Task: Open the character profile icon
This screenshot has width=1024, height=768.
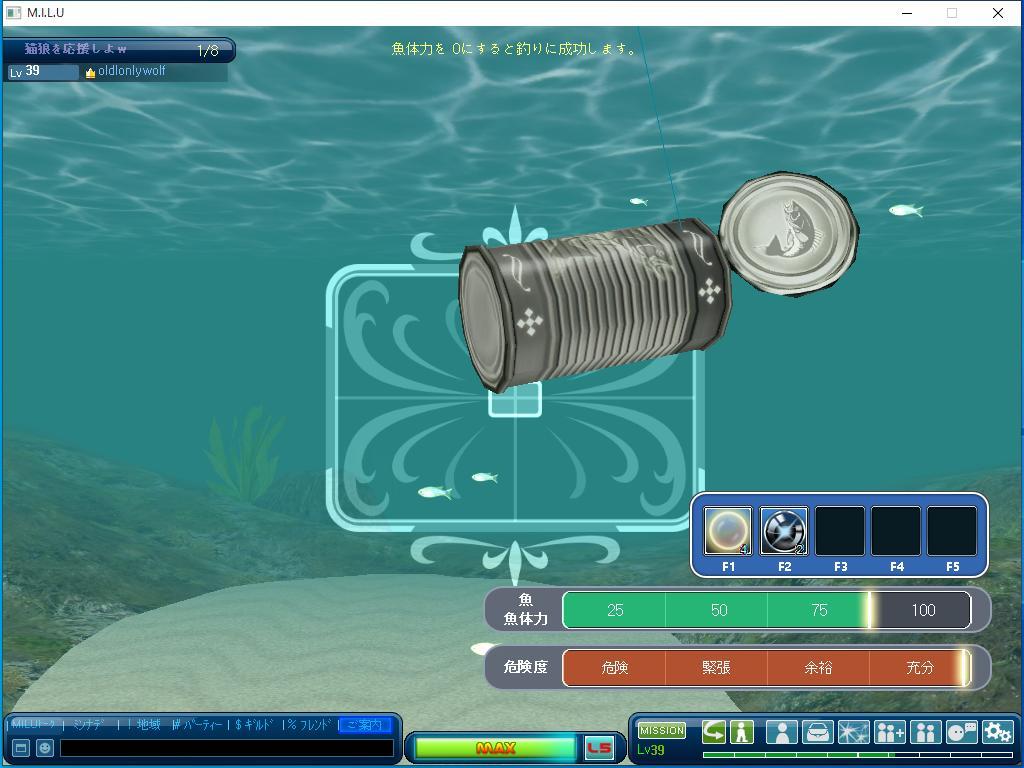Action: click(782, 732)
